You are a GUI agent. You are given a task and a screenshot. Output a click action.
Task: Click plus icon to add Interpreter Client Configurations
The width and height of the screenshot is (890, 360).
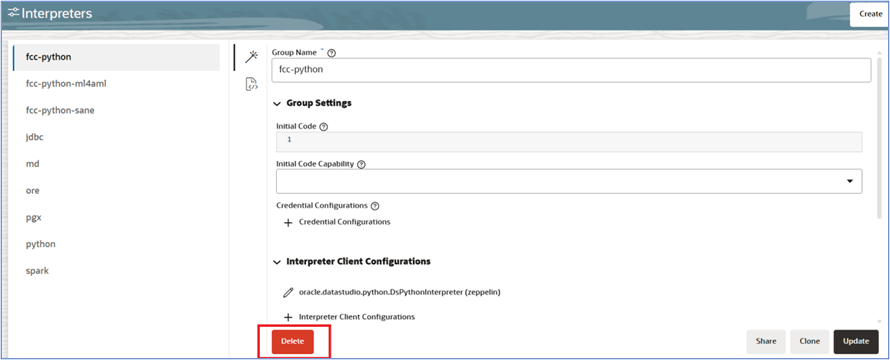pos(288,317)
